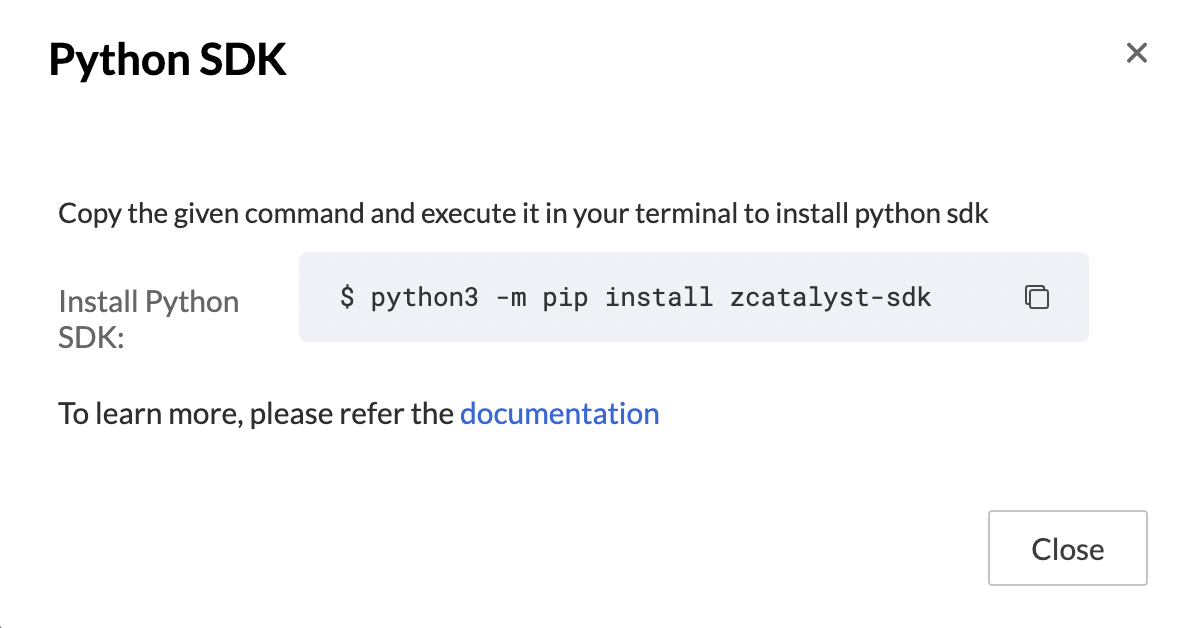The height and width of the screenshot is (628, 1184).
Task: Click the word "pip" in the command
Action: 566,297
